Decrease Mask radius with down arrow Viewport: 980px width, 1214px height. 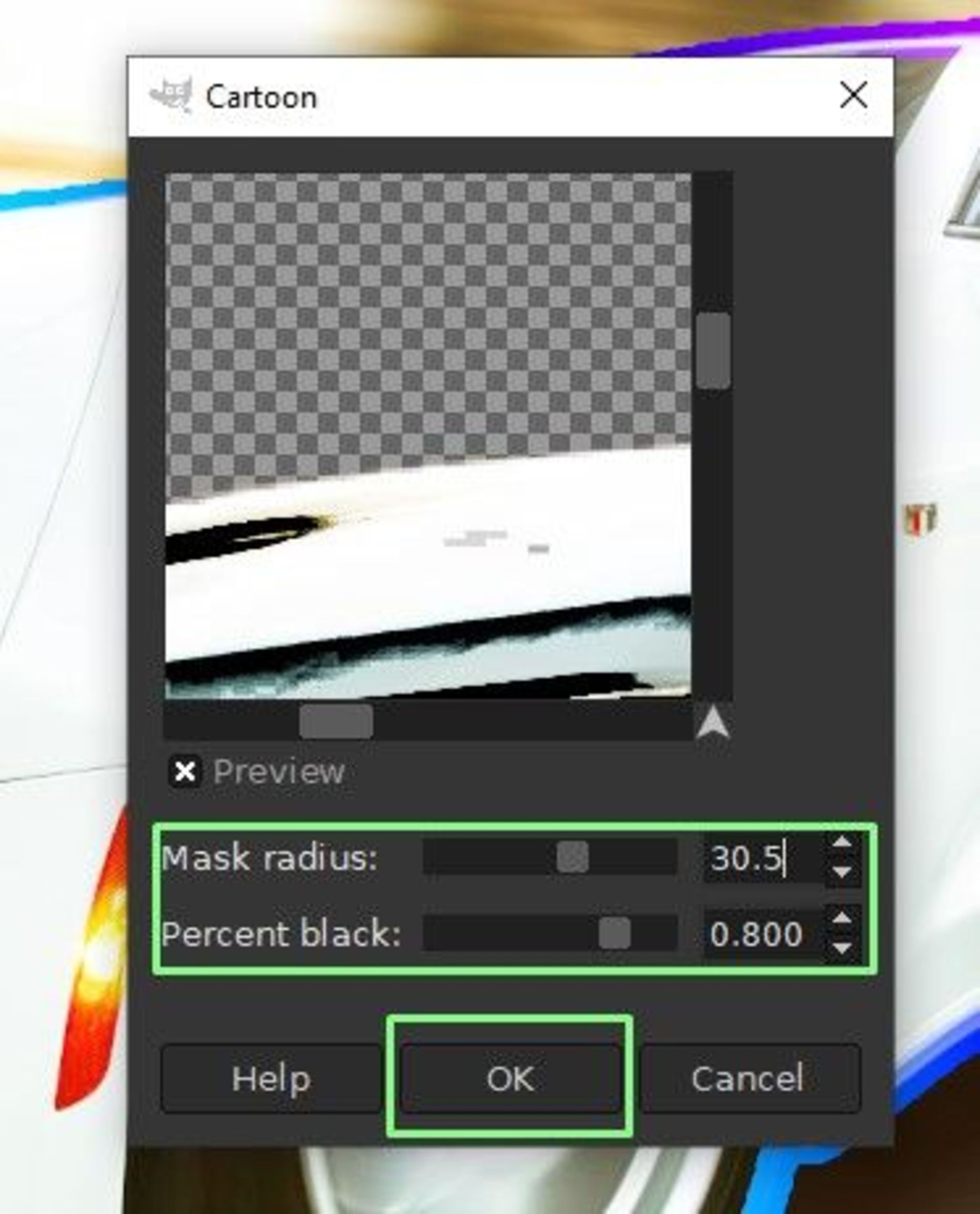coord(842,872)
